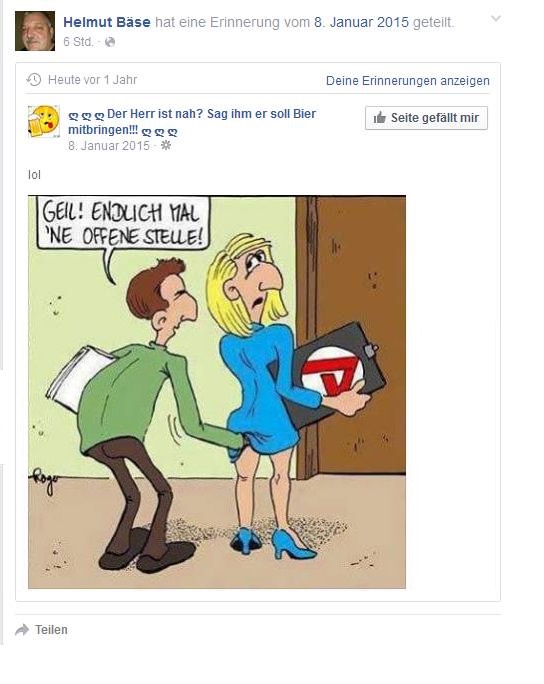Click the gear icon beside original date
544x684 pixels.
166,146
